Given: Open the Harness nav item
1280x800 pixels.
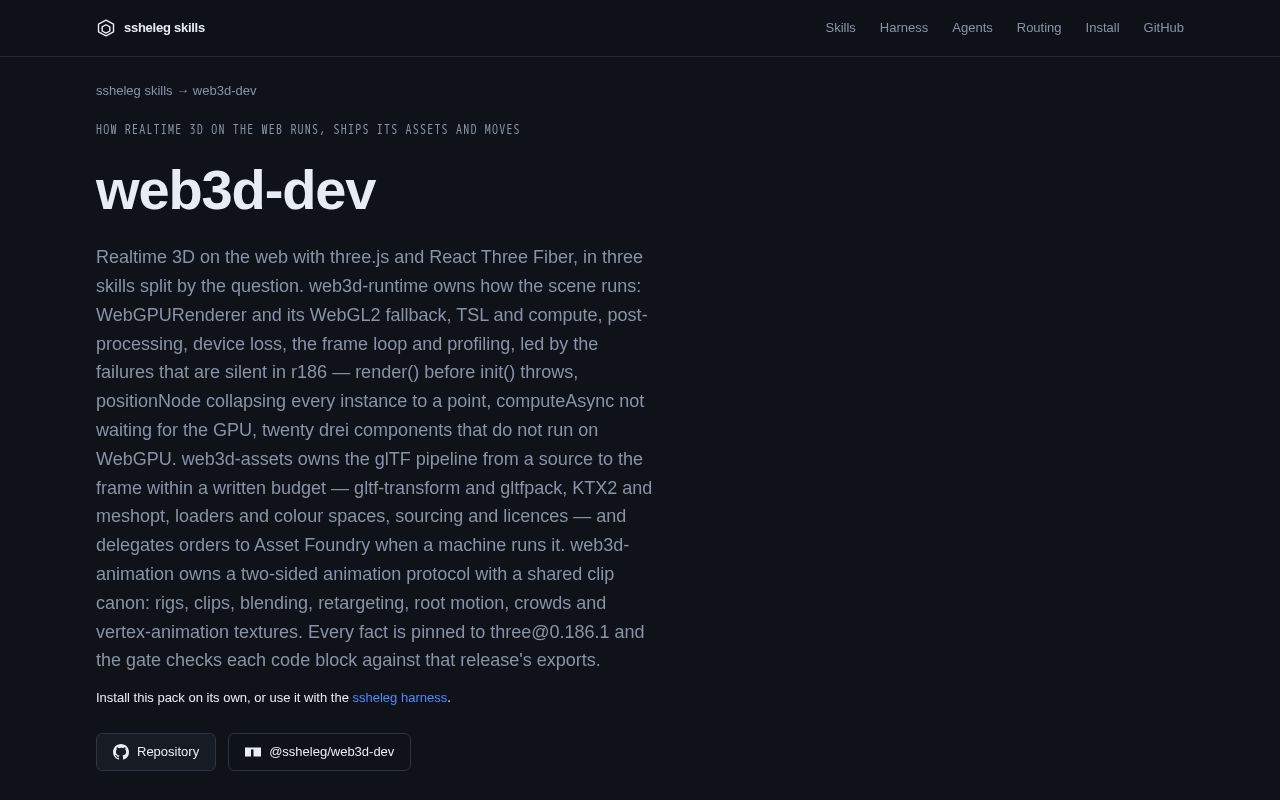Looking at the screenshot, I should pos(904,28).
